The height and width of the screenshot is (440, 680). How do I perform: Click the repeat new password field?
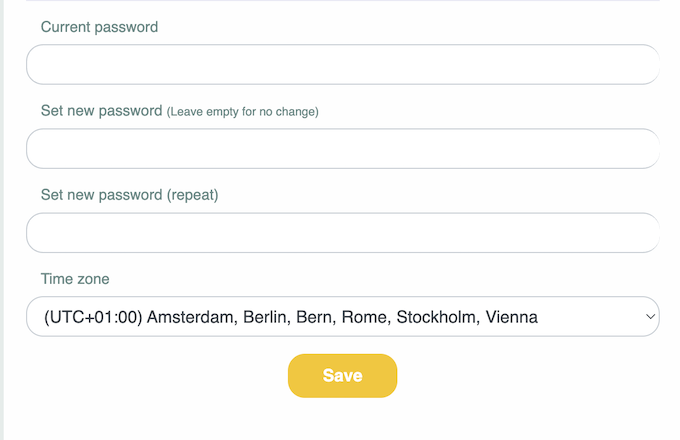point(342,233)
